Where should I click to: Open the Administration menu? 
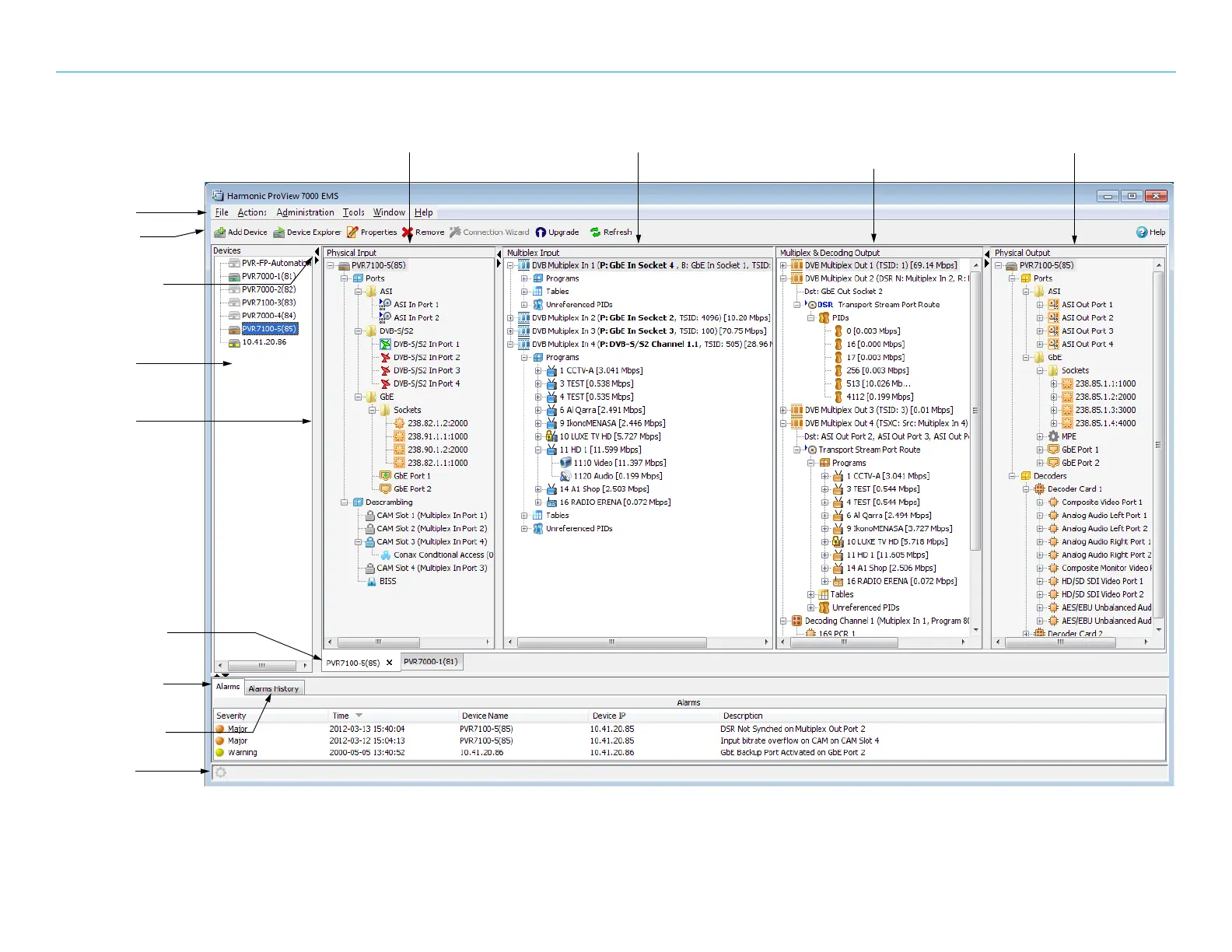305,212
